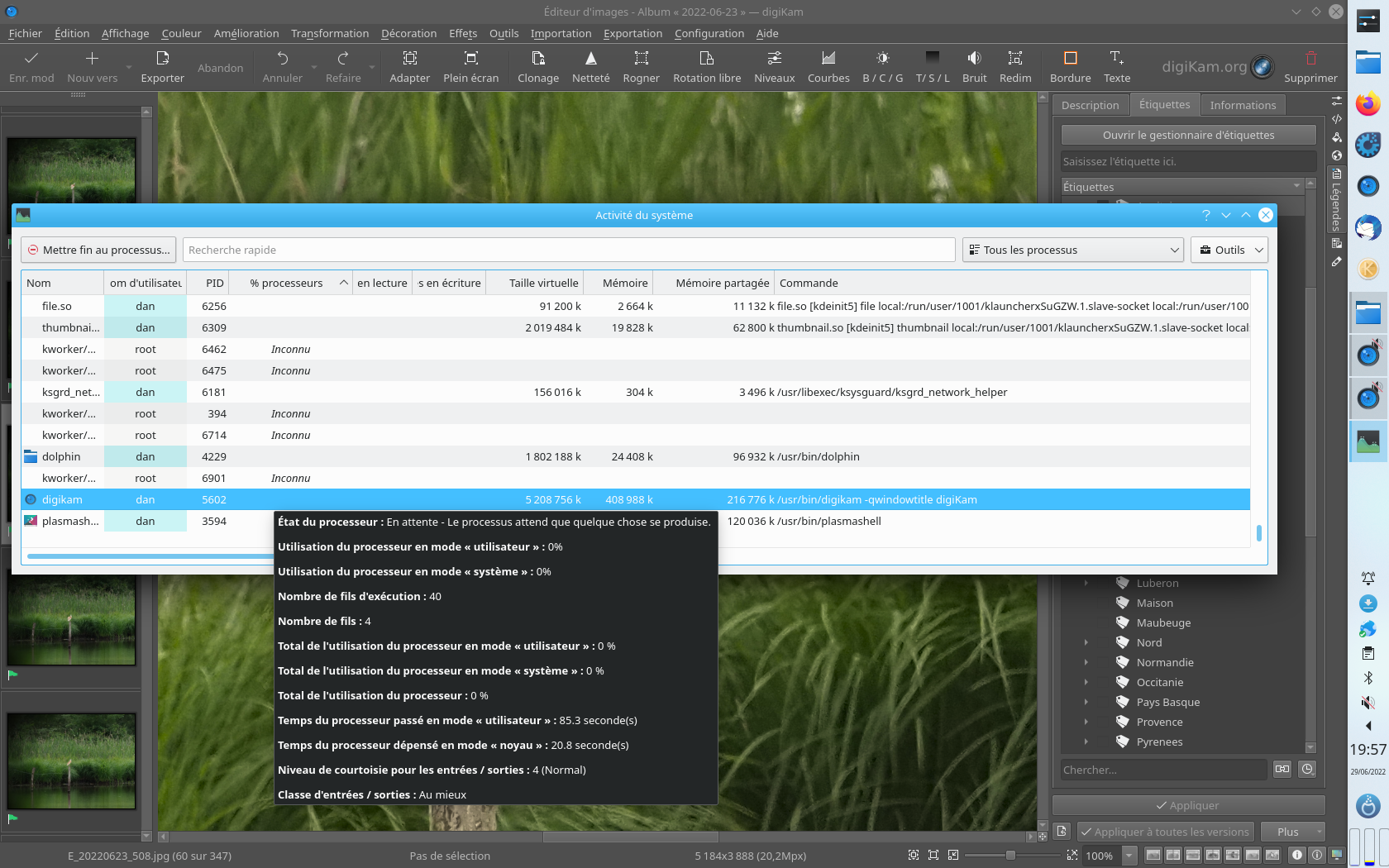This screenshot has width=1389, height=868.
Task: Click Mettre fin au processus button
Action: click(98, 250)
